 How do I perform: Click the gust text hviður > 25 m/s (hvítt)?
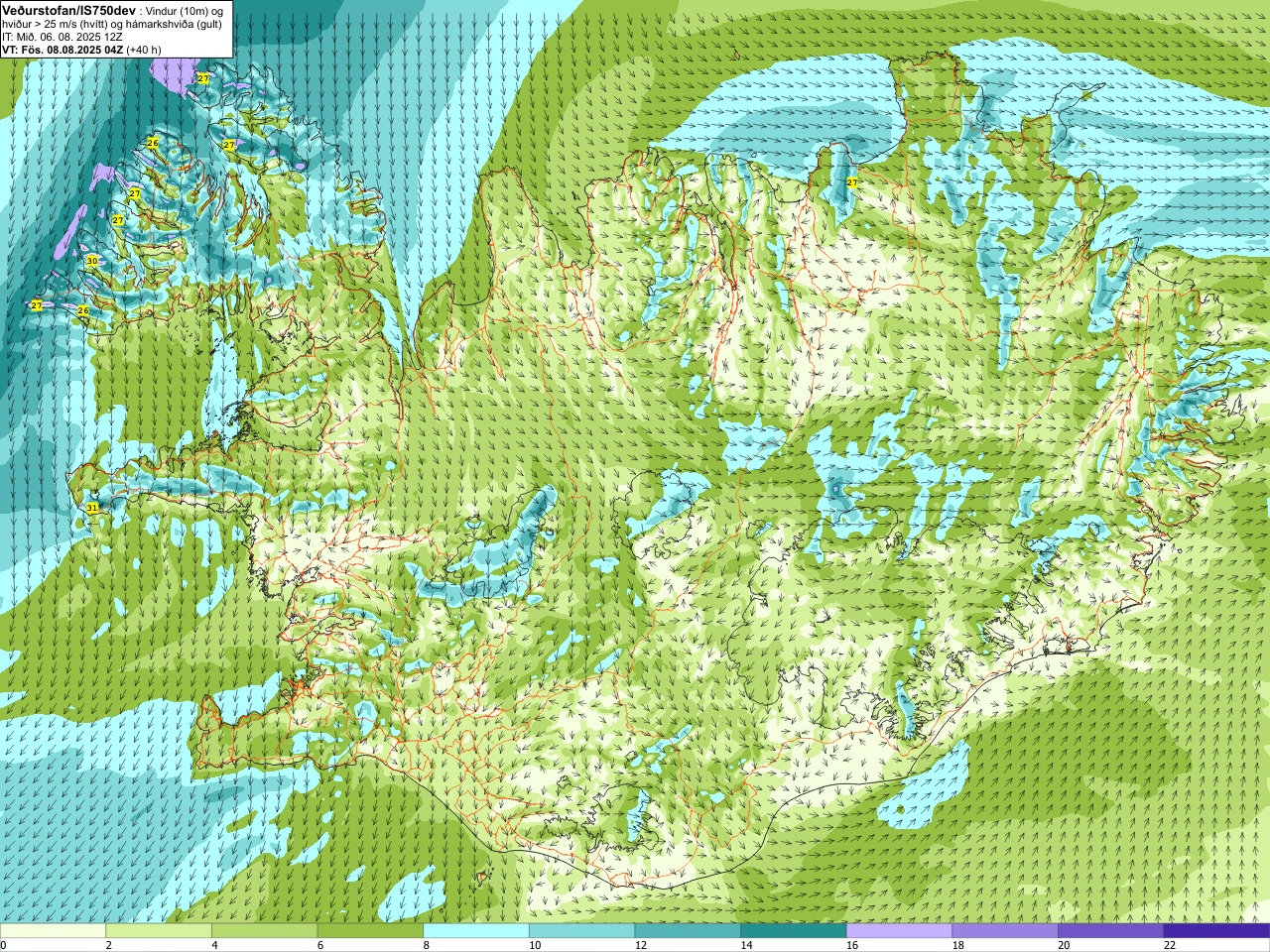56,24
